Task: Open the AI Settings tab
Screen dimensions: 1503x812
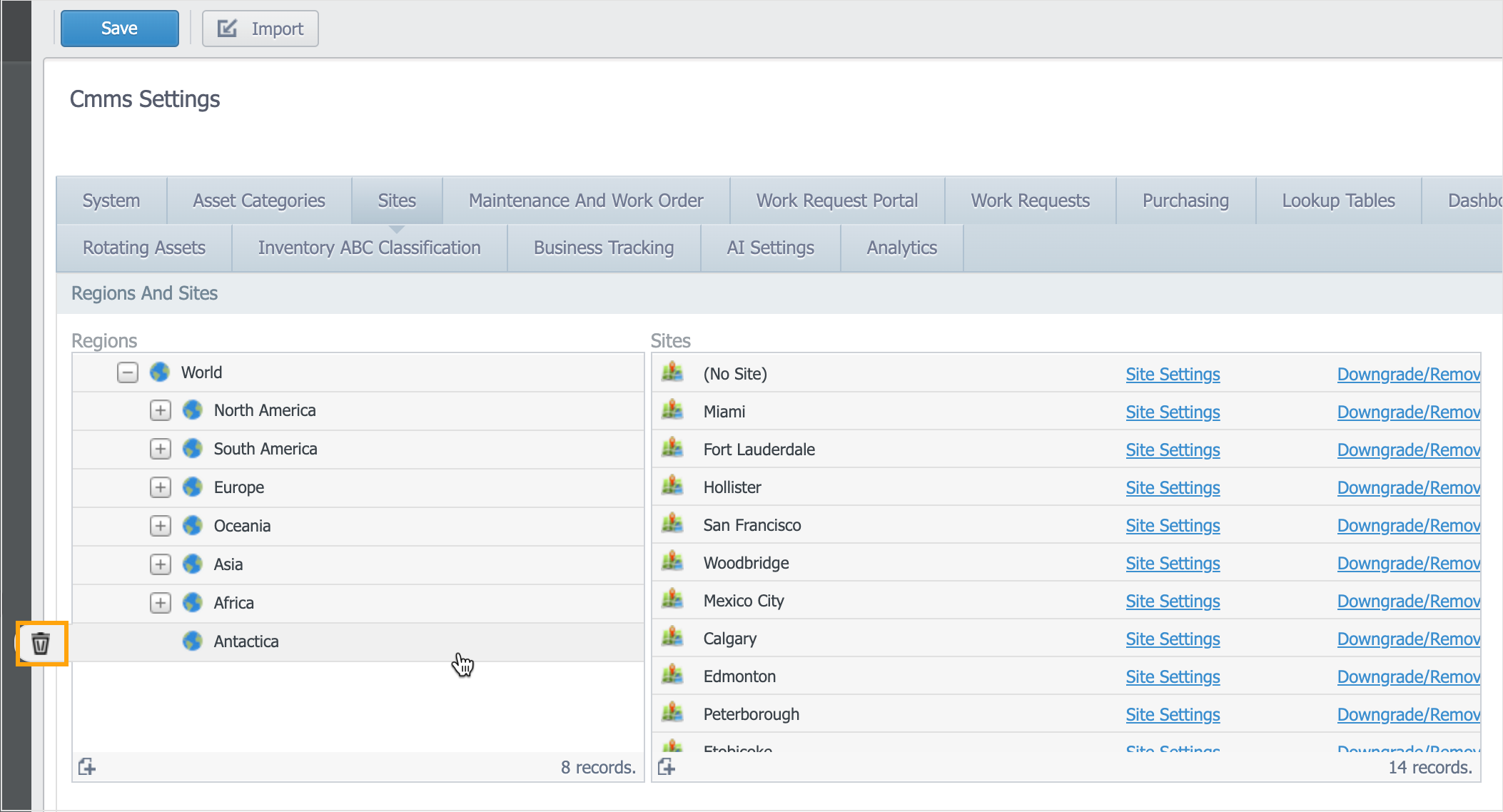Action: (771, 248)
